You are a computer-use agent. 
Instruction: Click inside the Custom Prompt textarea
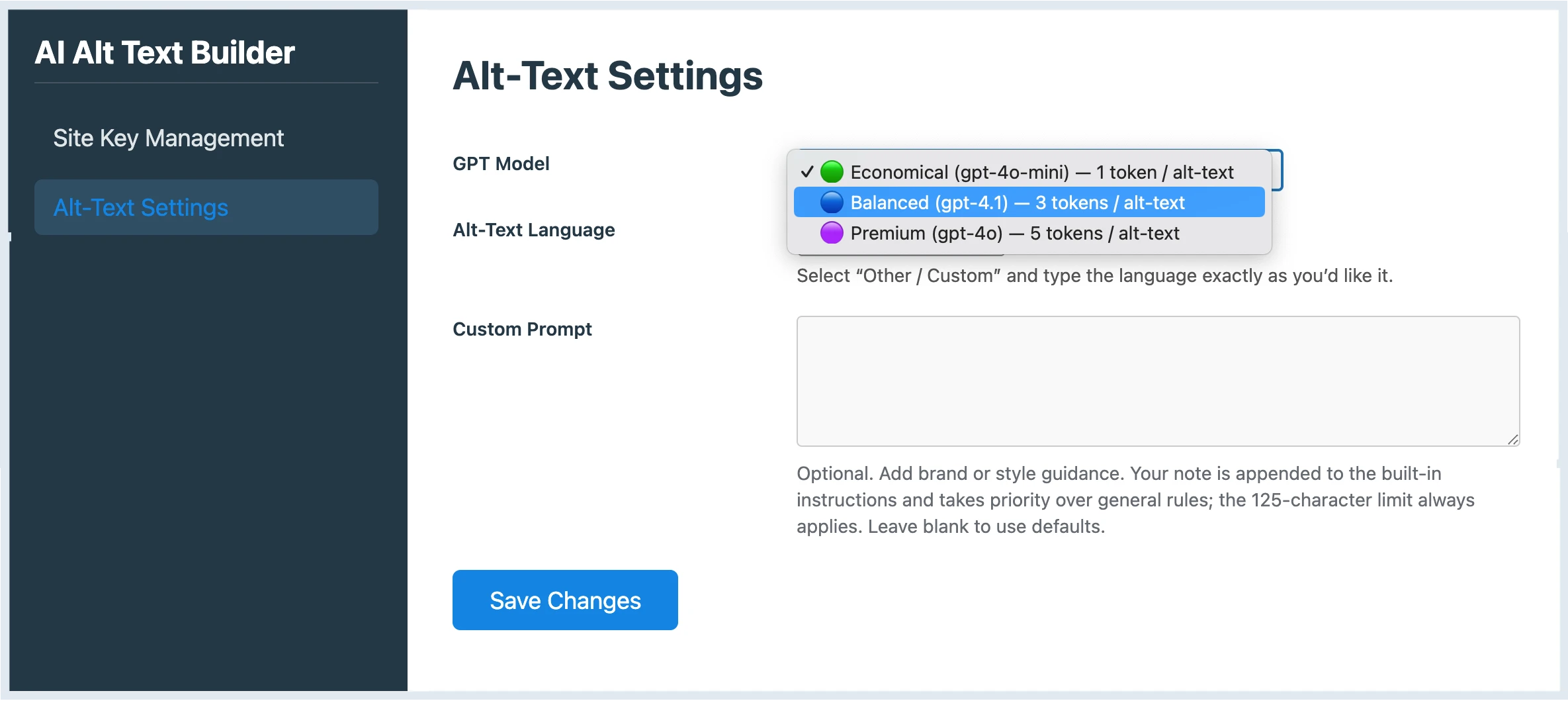click(1156, 381)
